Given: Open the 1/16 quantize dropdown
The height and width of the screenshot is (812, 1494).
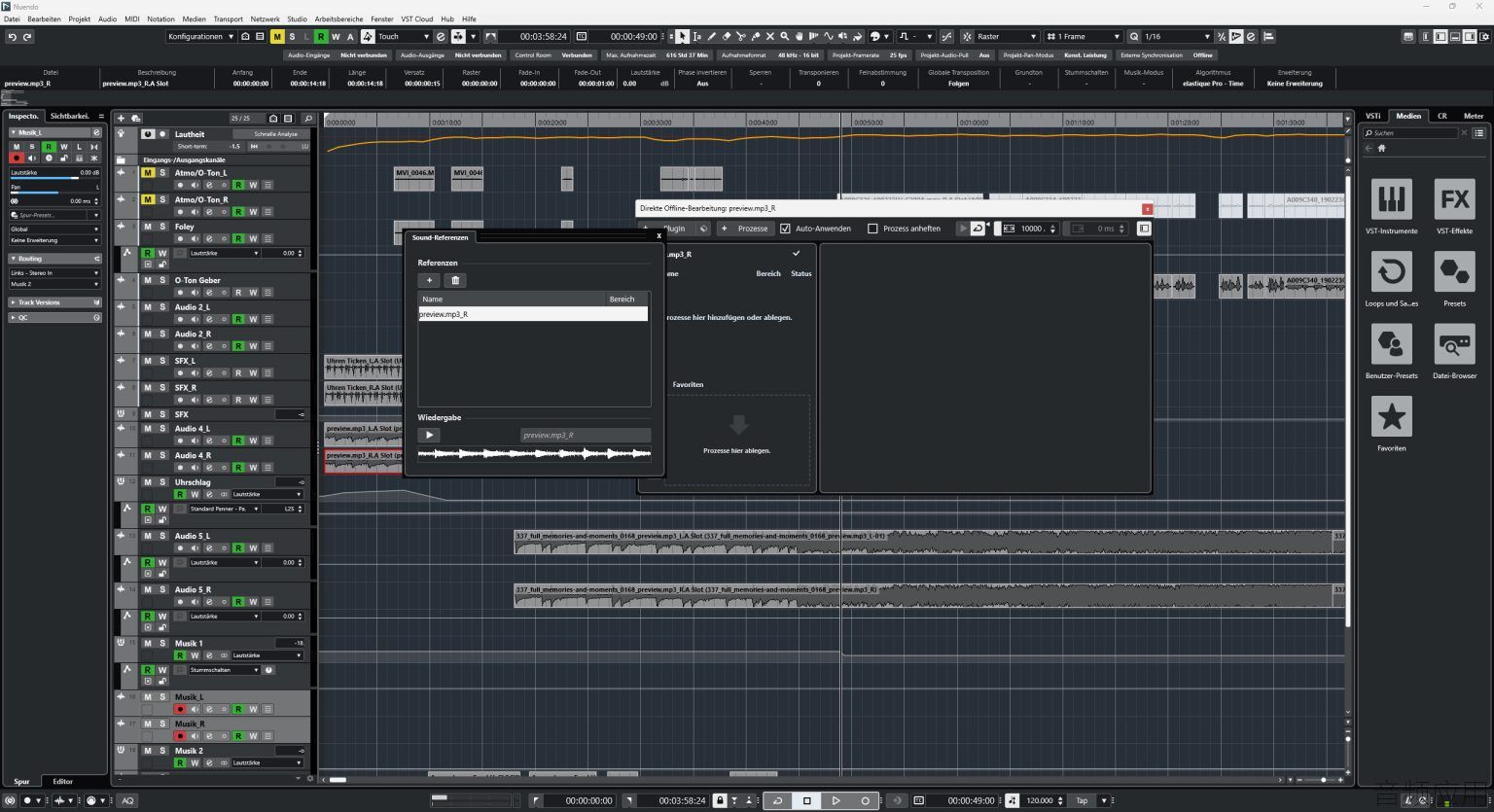Looking at the screenshot, I should click(x=1177, y=37).
